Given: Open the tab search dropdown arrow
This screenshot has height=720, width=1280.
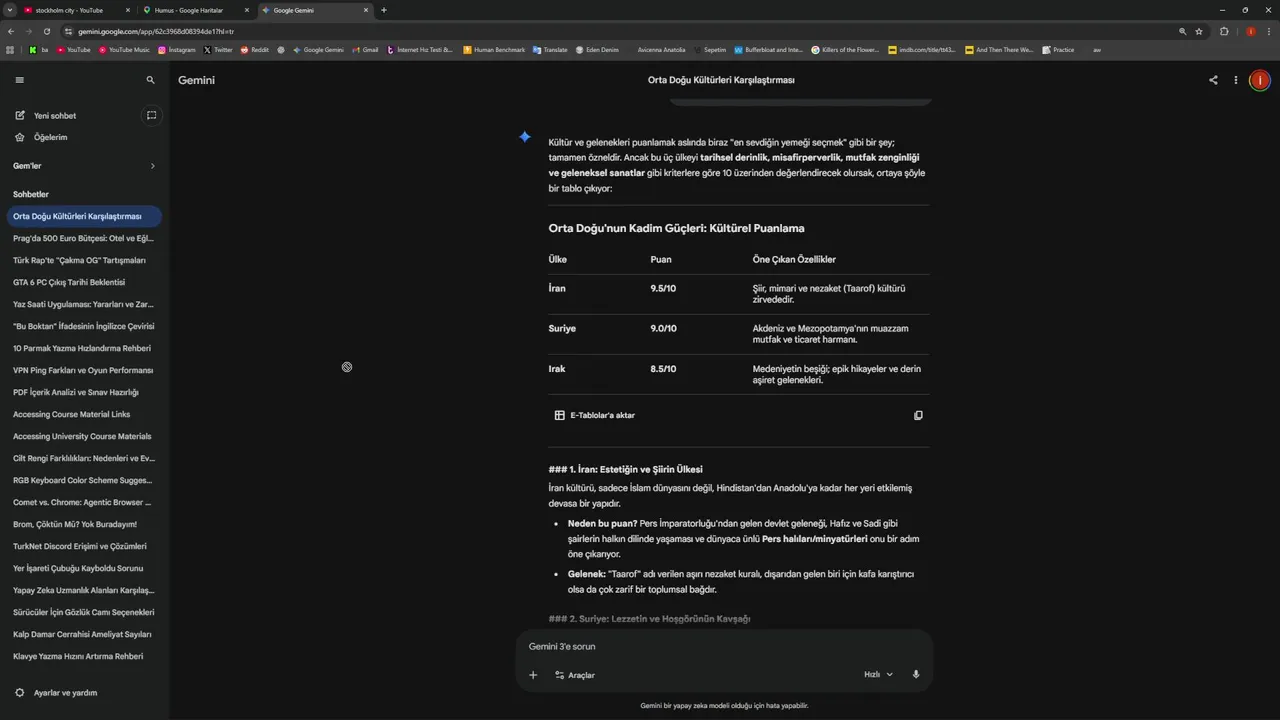Looking at the screenshot, I should tap(9, 10).
